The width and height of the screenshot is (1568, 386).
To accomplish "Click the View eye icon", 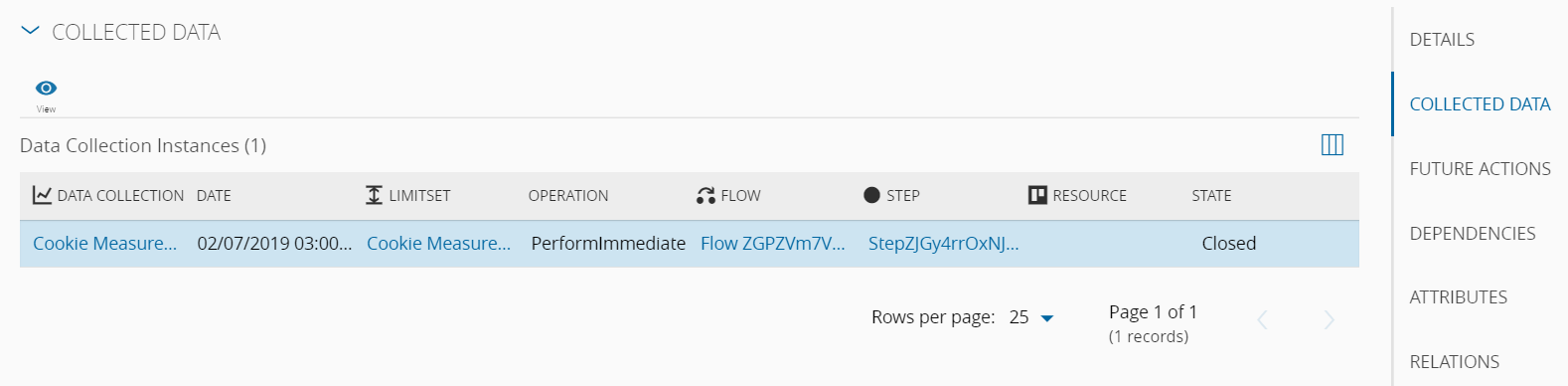I will [x=46, y=89].
